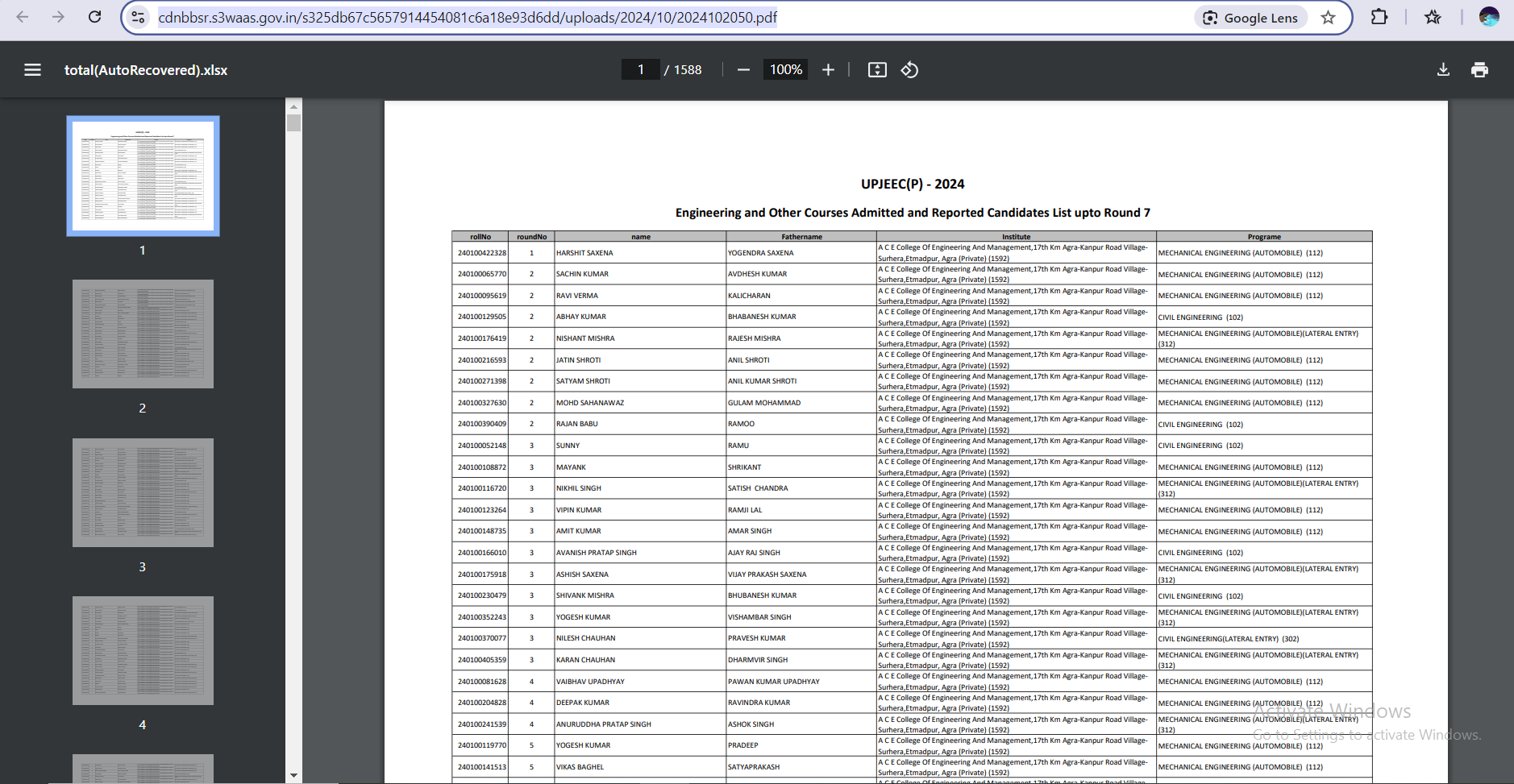Open page 3 thumbnail in sidebar

point(143,492)
